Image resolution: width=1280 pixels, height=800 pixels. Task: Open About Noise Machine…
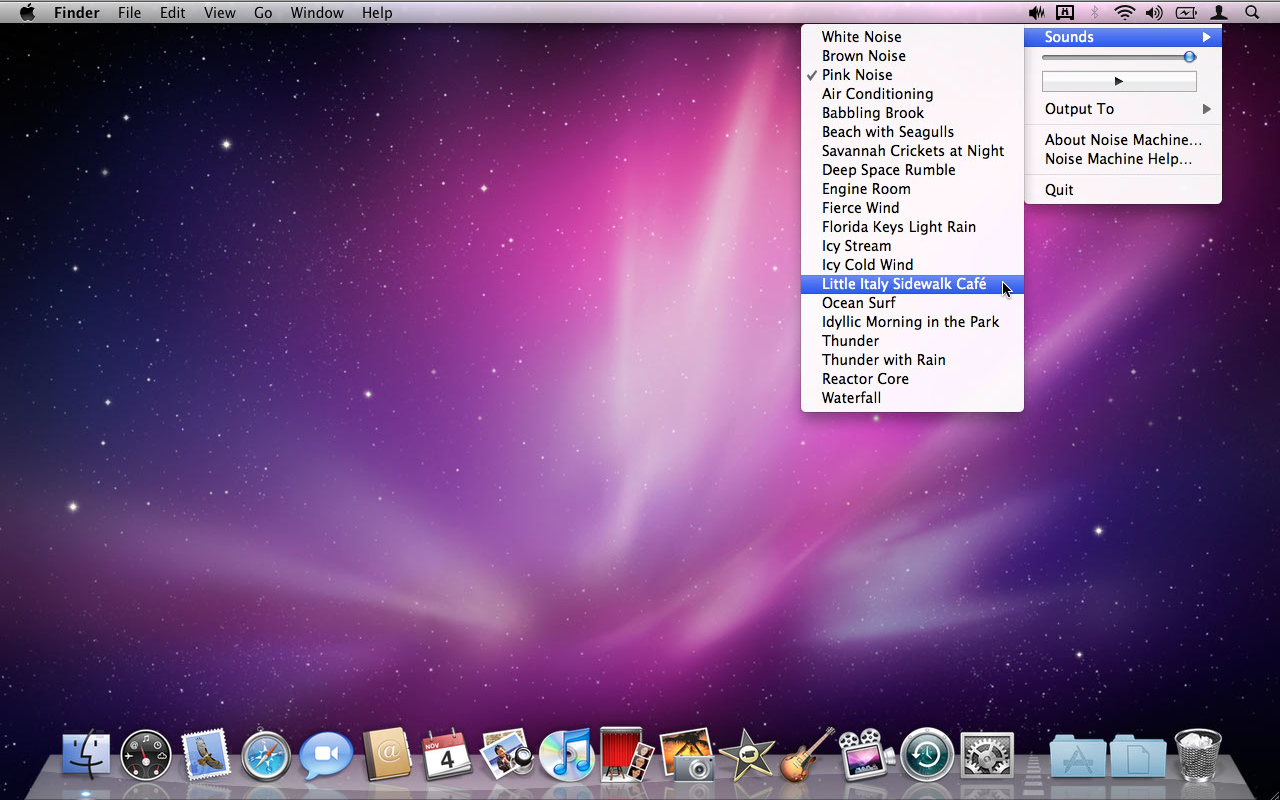pyautogui.click(x=1123, y=140)
